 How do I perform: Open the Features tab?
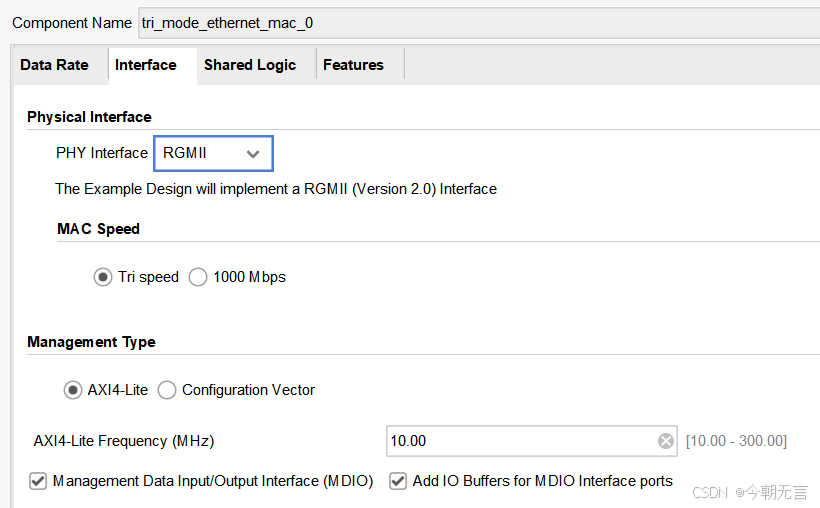tap(354, 65)
